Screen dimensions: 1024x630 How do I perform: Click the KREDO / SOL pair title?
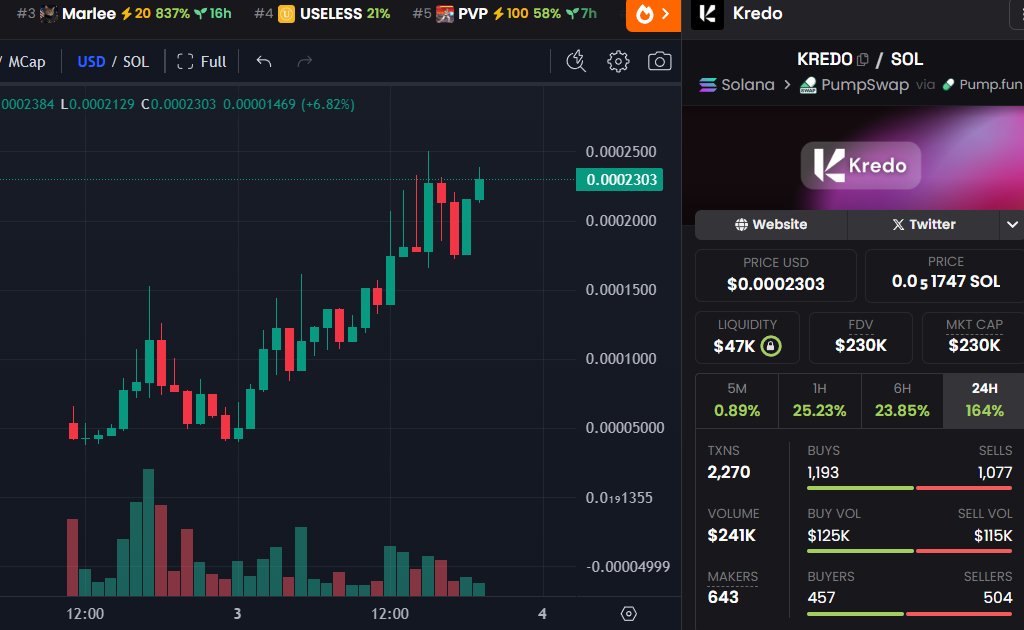click(x=859, y=59)
